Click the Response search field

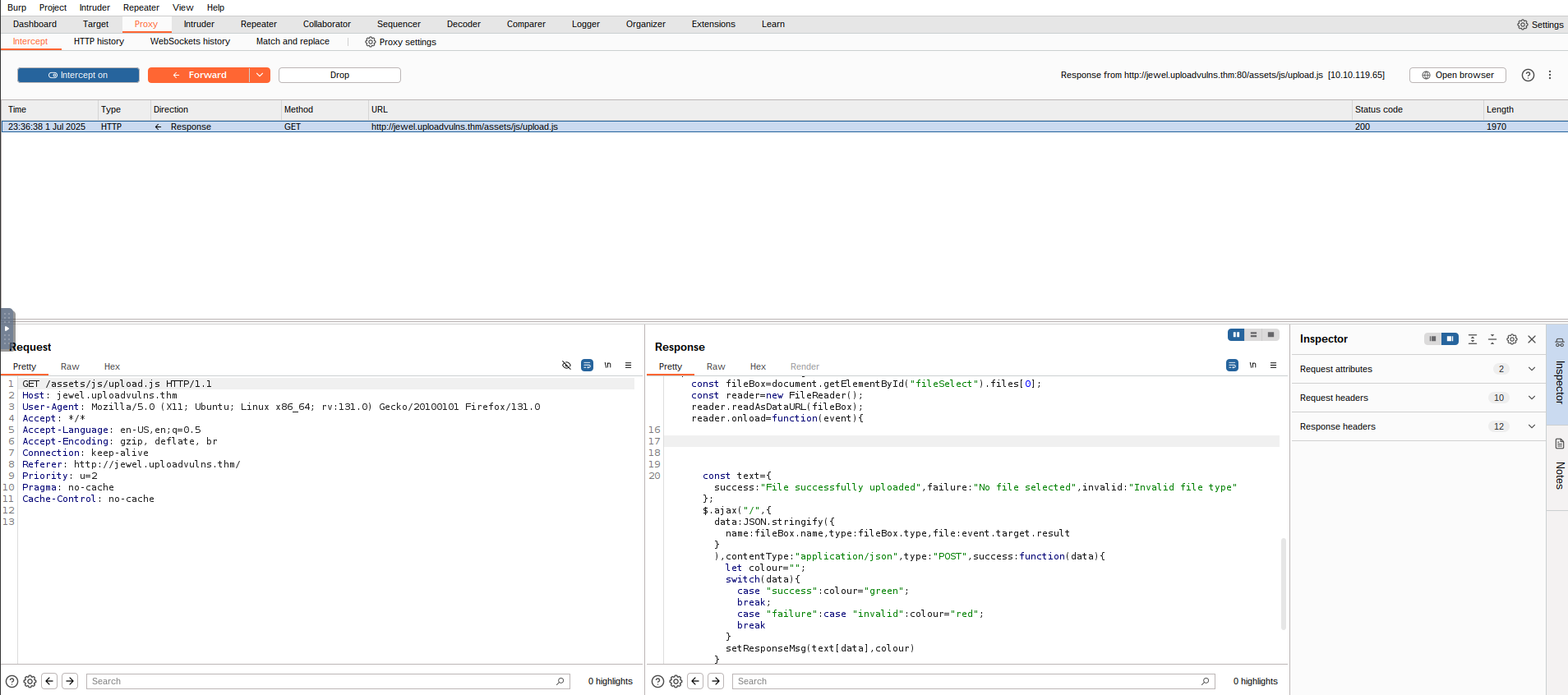(x=974, y=681)
